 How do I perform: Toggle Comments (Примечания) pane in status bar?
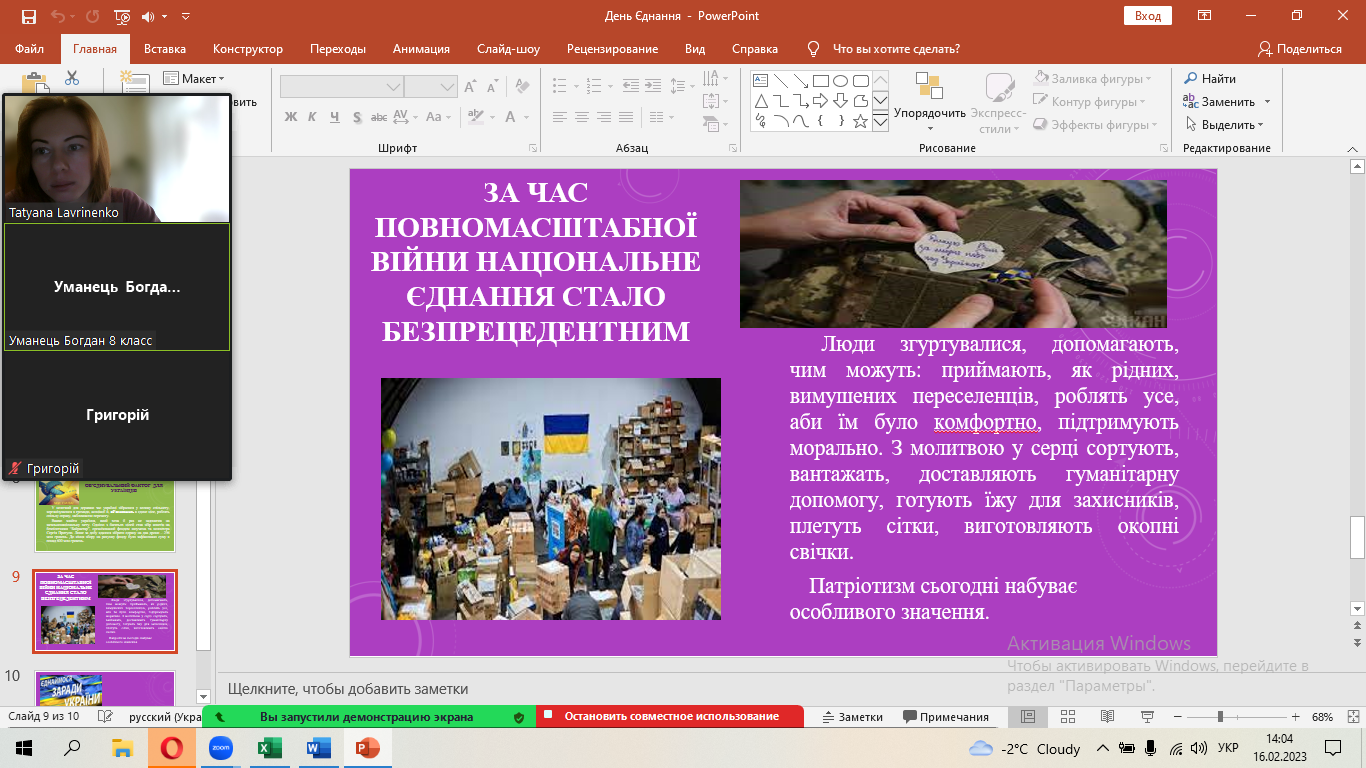tap(946, 717)
